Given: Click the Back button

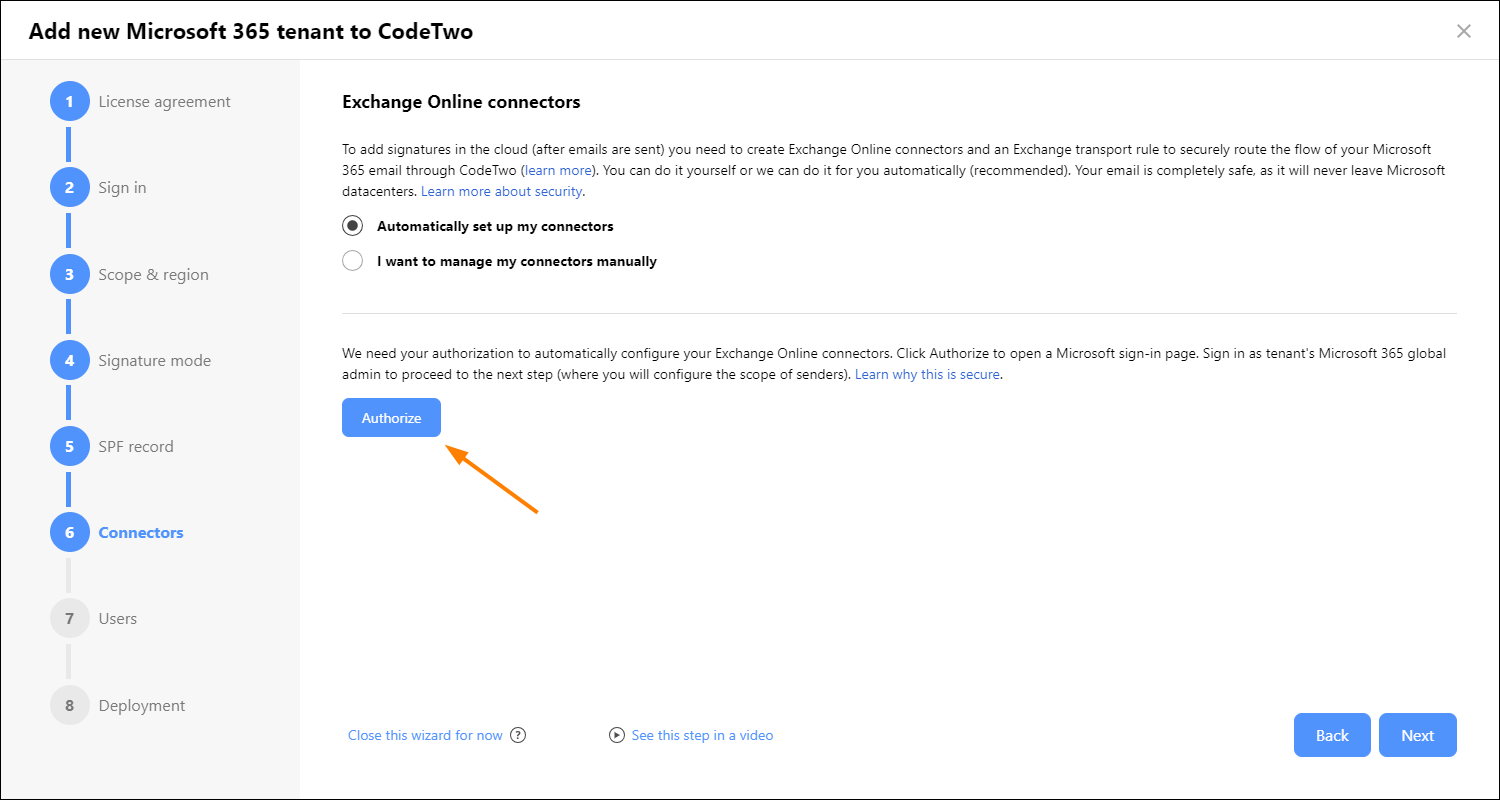Looking at the screenshot, I should point(1332,735).
